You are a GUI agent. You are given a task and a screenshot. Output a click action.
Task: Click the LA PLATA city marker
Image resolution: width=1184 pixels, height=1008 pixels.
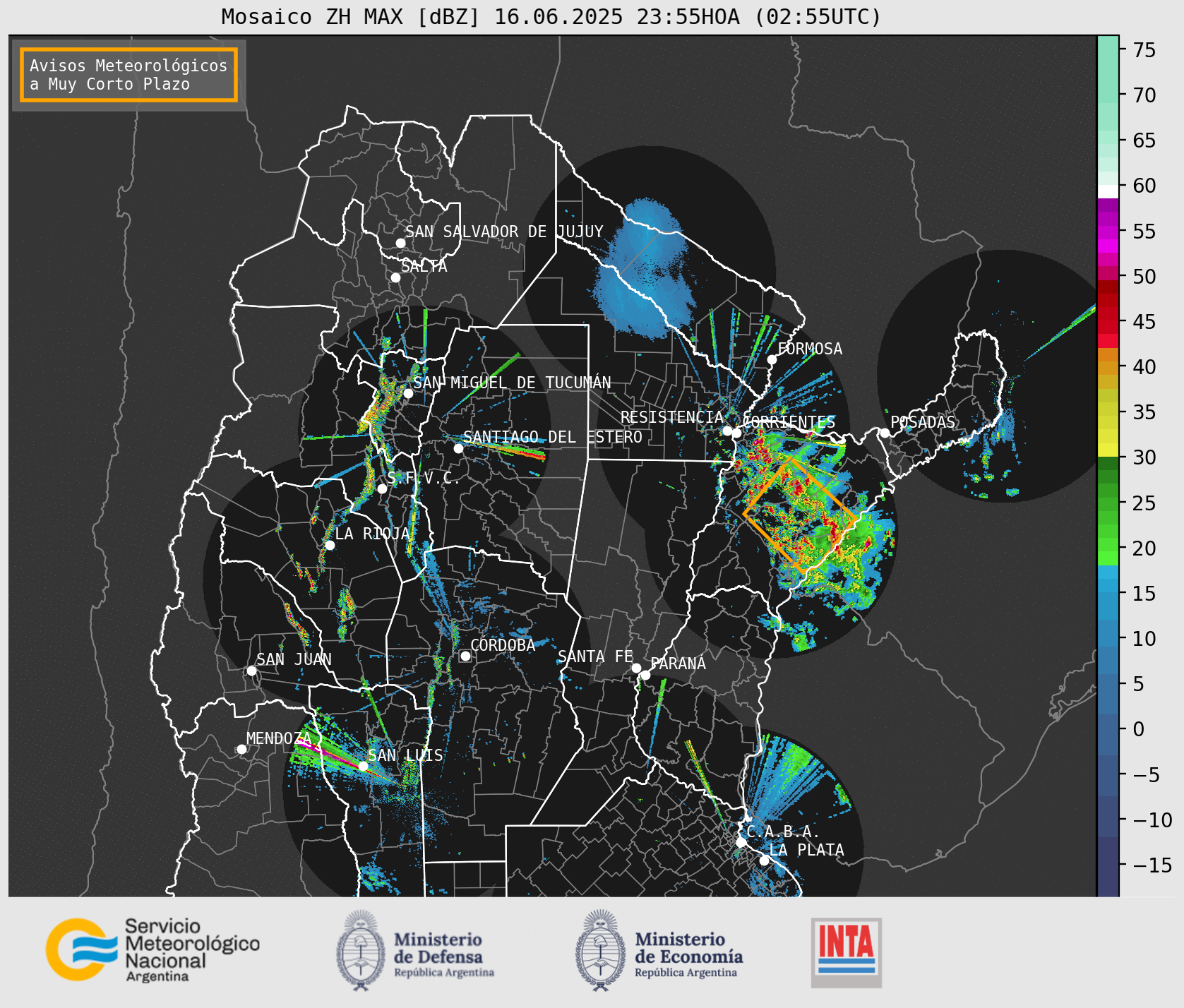(x=764, y=860)
